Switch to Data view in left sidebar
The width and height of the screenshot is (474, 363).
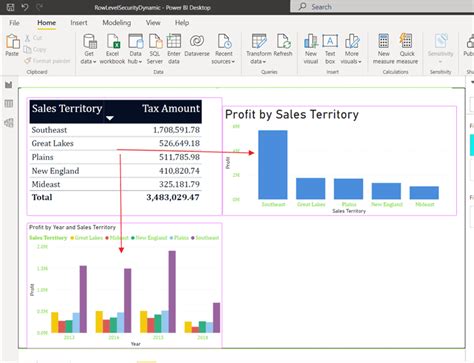[9, 104]
